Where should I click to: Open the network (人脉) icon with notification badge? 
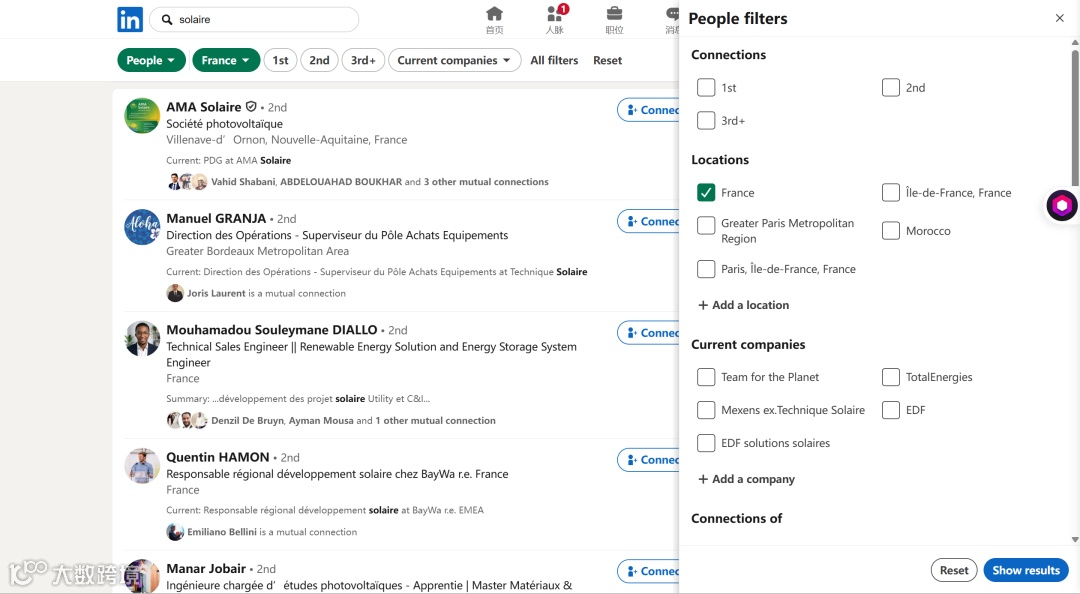pos(555,14)
